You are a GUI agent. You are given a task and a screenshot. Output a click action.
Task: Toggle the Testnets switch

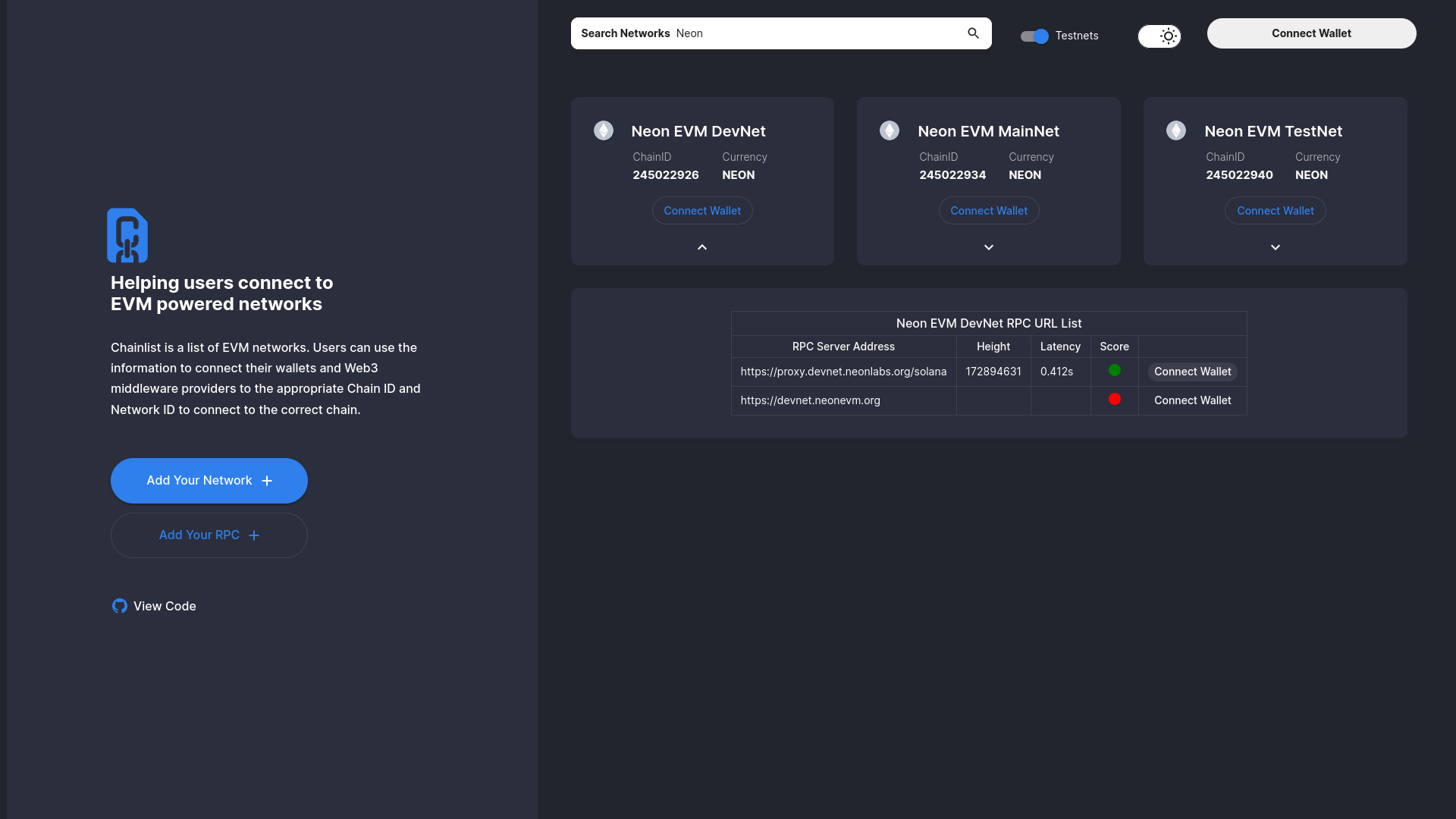[x=1034, y=36]
